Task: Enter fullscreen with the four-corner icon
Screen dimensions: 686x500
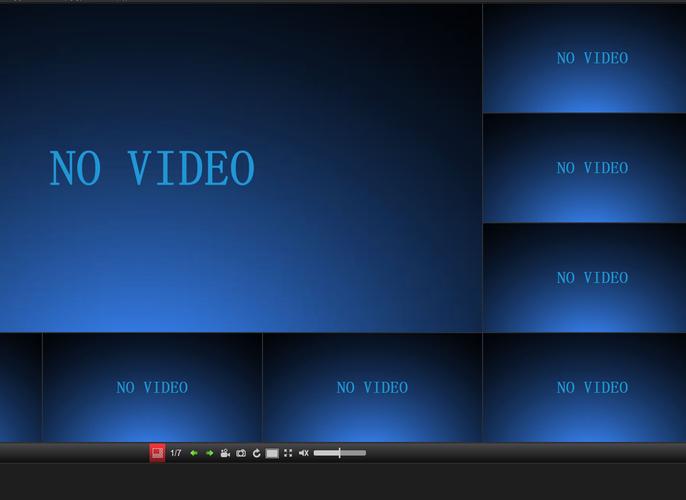Action: pos(288,453)
